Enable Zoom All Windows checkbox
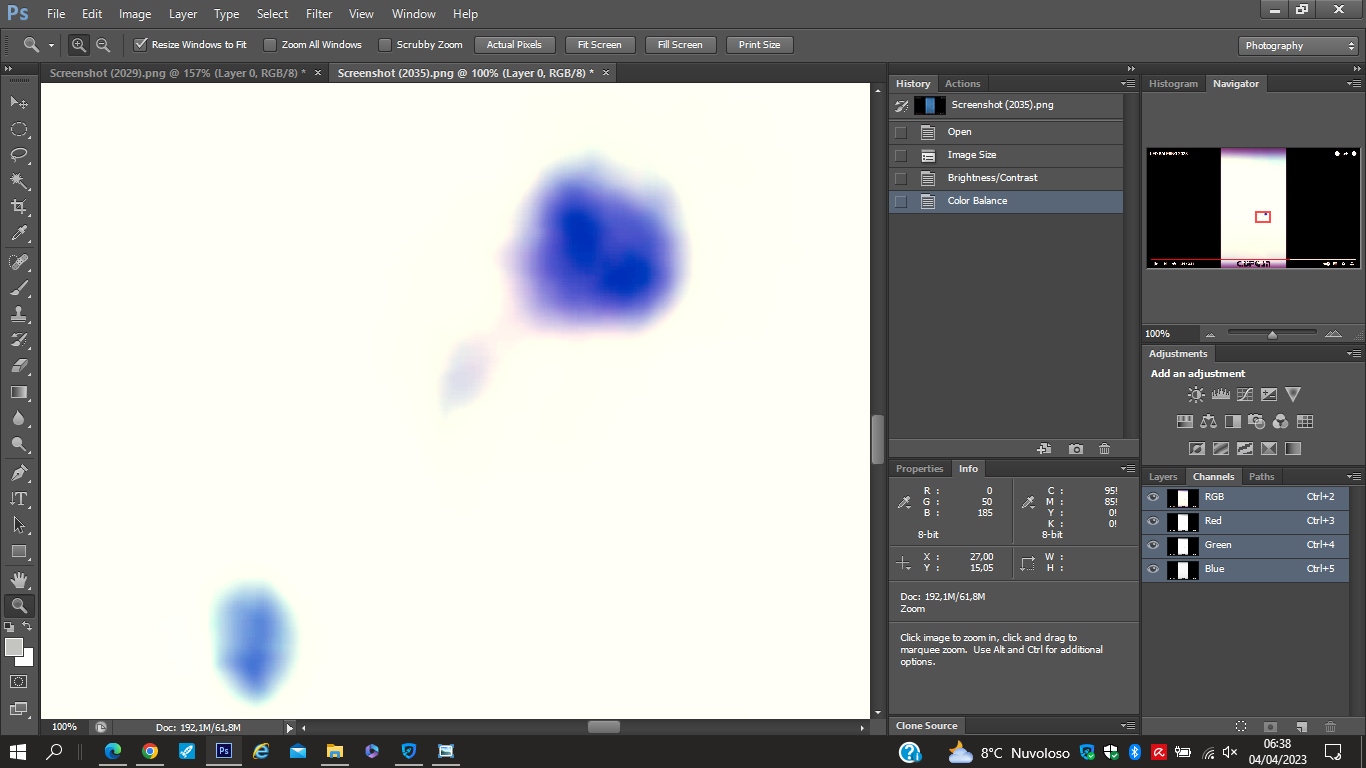 coord(270,45)
